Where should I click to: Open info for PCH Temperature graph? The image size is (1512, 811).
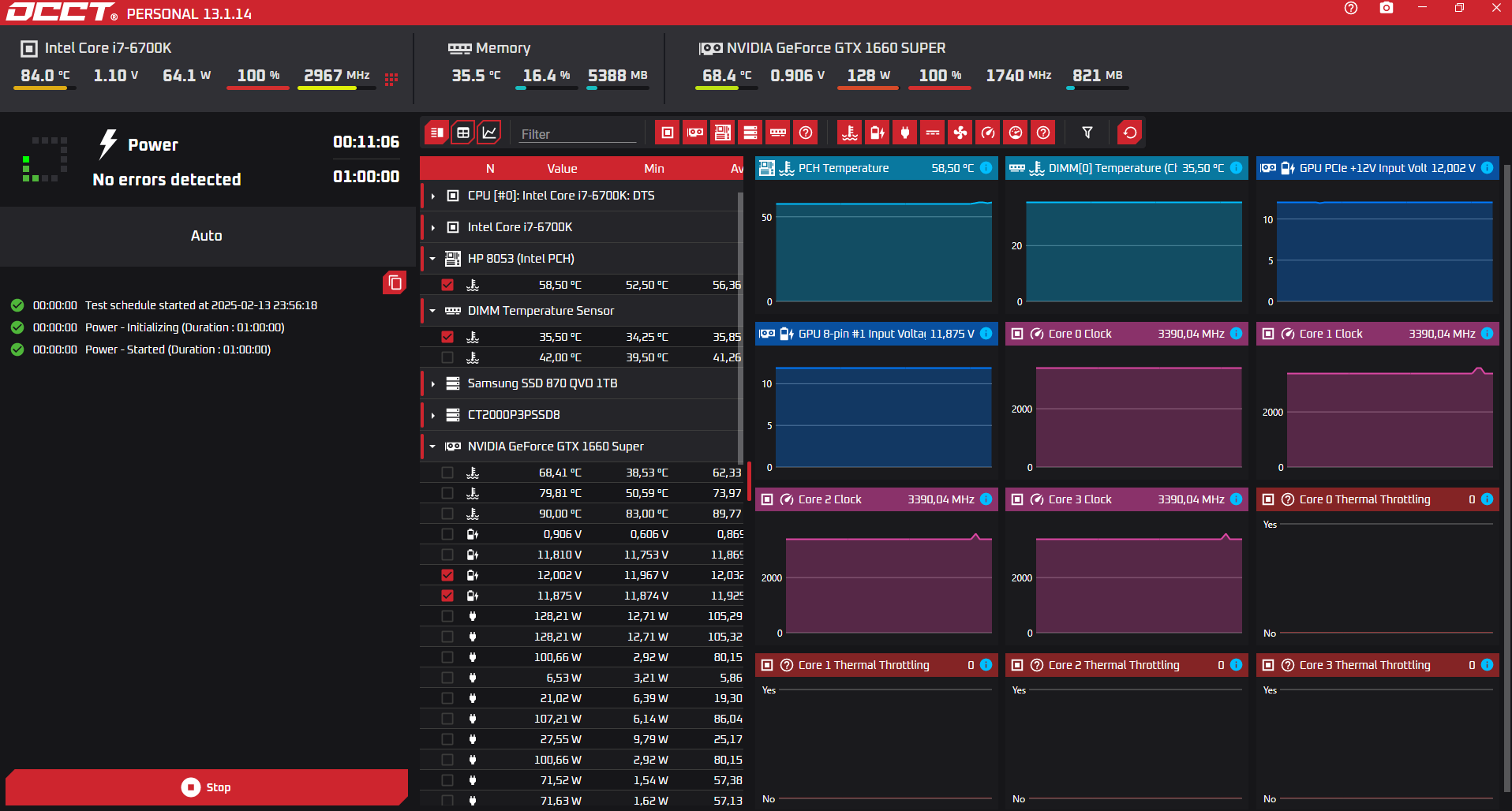coord(986,168)
